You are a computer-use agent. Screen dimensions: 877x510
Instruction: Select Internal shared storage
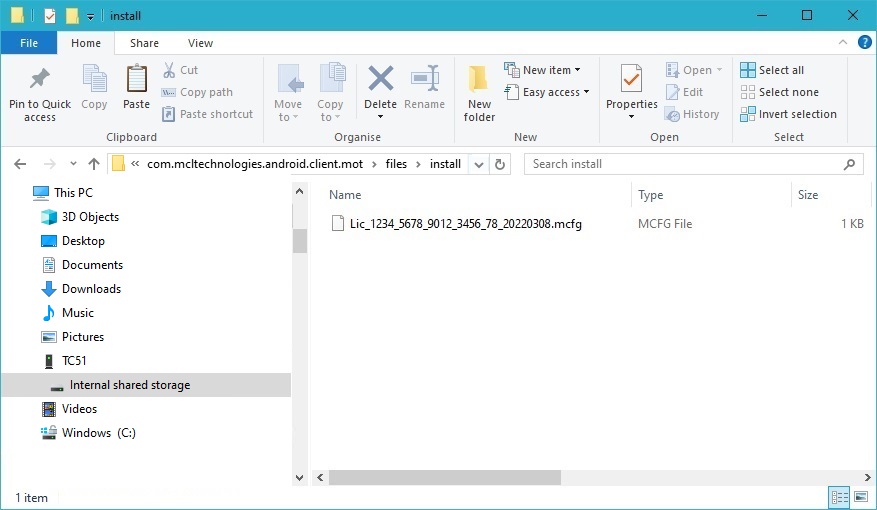pyautogui.click(x=146, y=385)
